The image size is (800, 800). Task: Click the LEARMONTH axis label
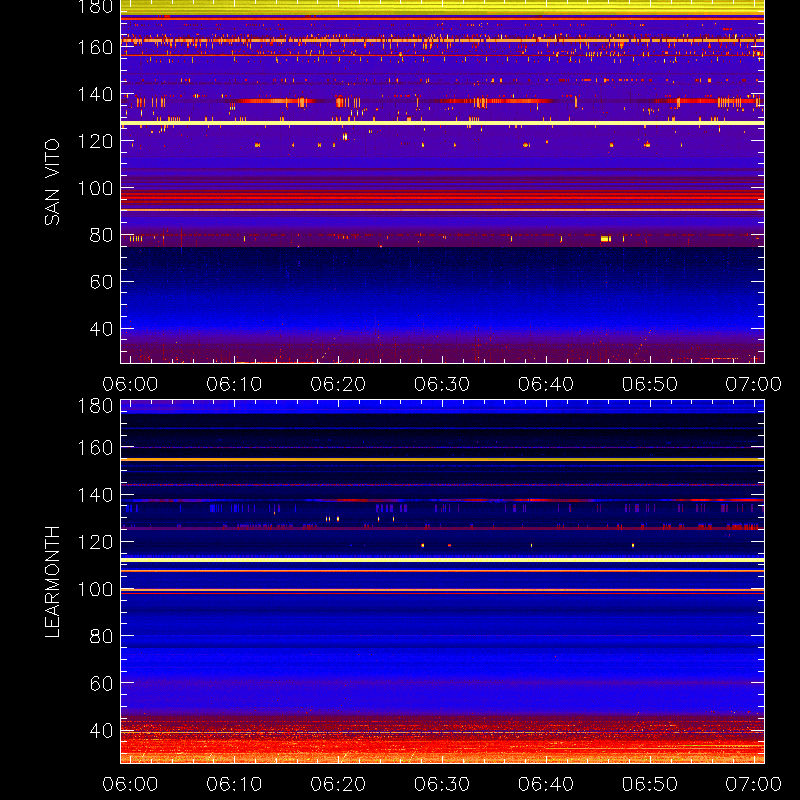(x=52, y=582)
